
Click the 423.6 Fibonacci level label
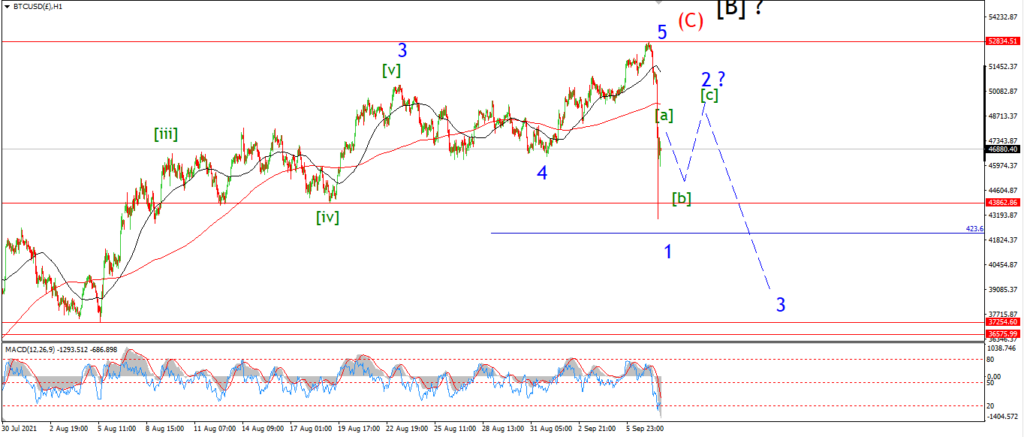point(974,229)
